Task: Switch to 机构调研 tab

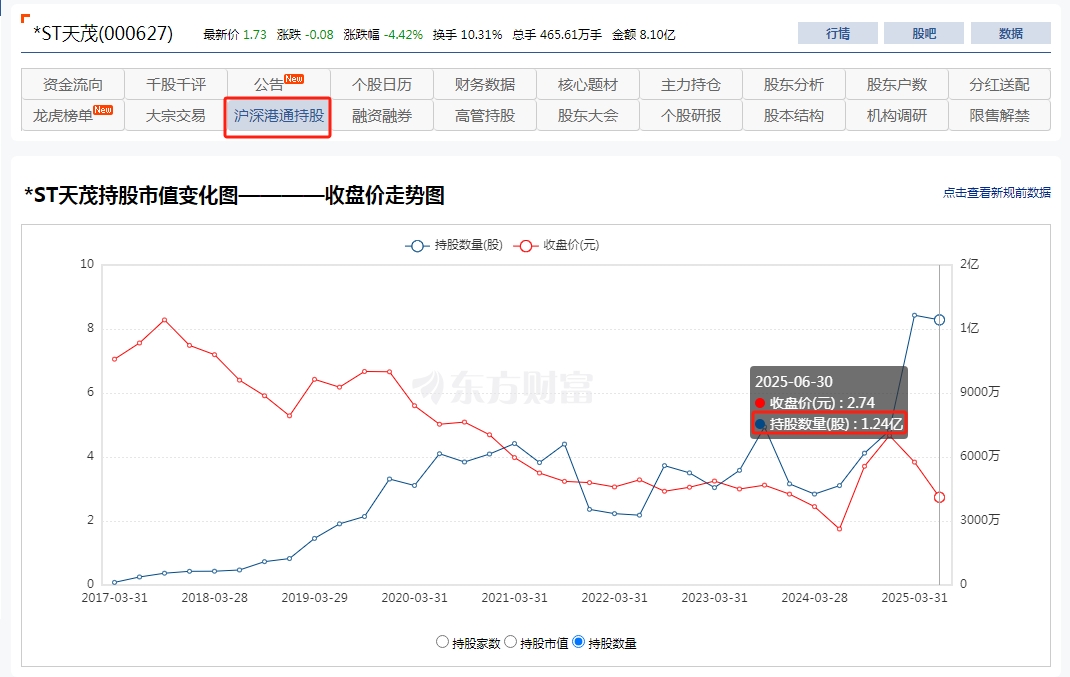Action: pyautogui.click(x=897, y=115)
